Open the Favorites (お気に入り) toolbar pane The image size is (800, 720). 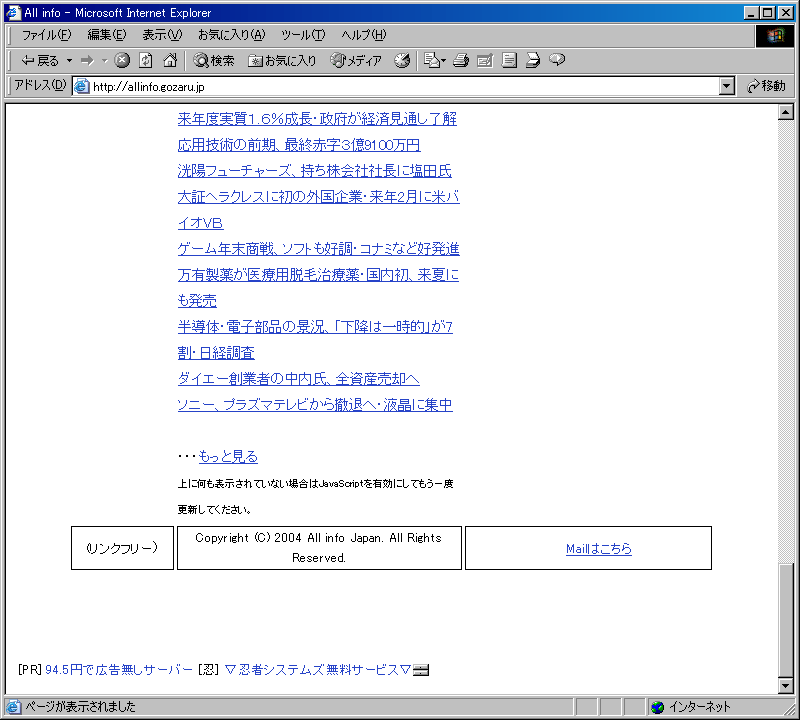[x=282, y=61]
